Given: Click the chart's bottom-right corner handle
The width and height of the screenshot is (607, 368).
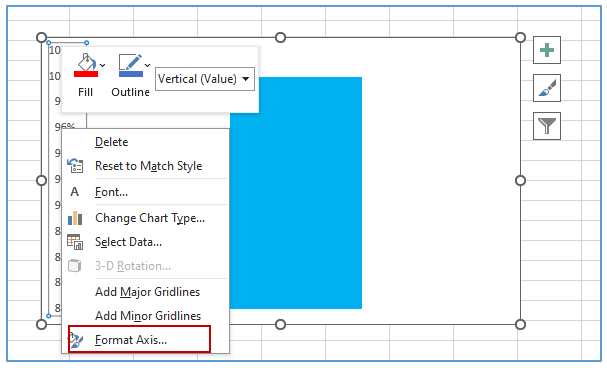Looking at the screenshot, I should tap(521, 324).
